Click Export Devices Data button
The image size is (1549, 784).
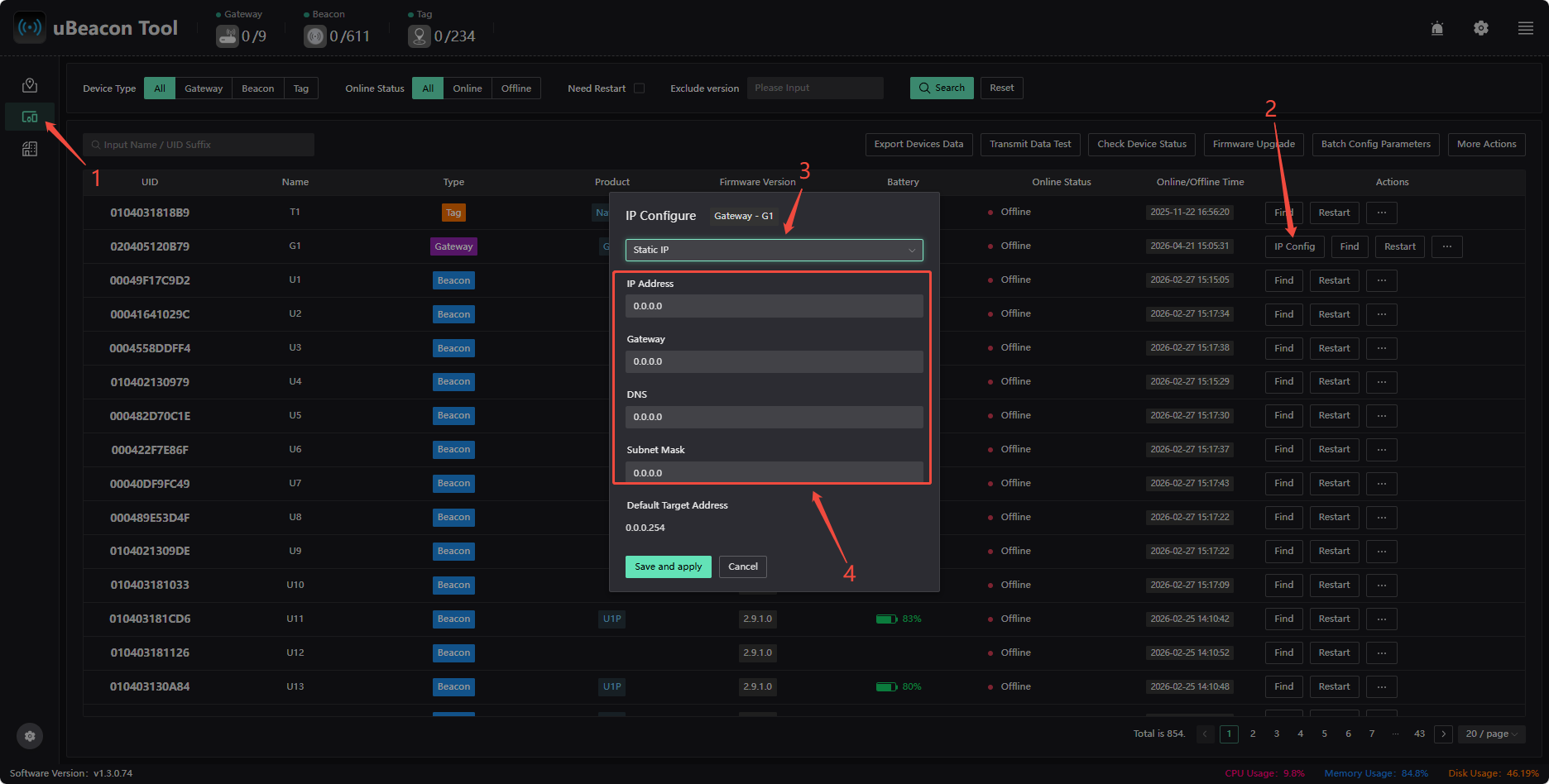point(918,144)
